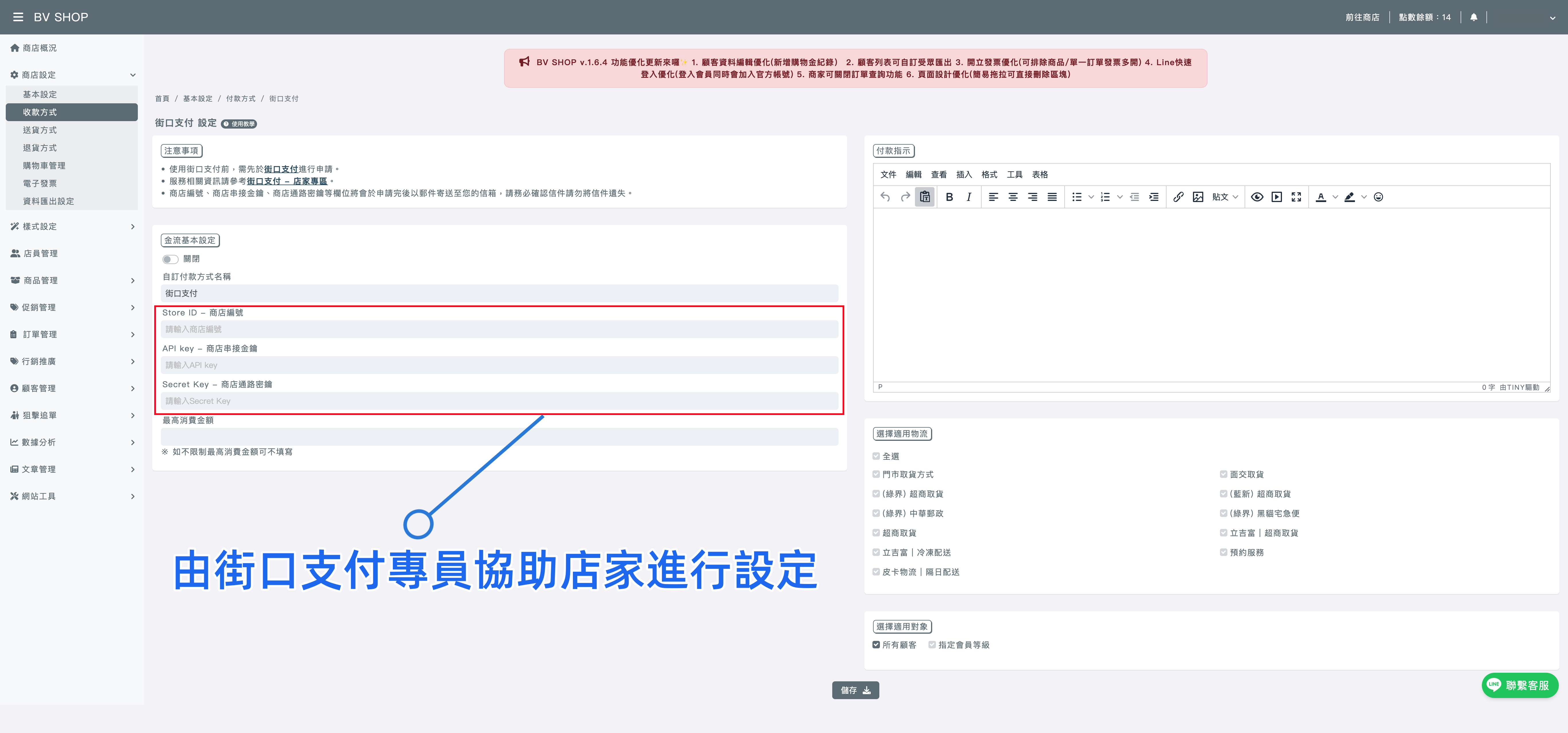Check the 指定會員等級 checkbox

pyautogui.click(x=932, y=645)
